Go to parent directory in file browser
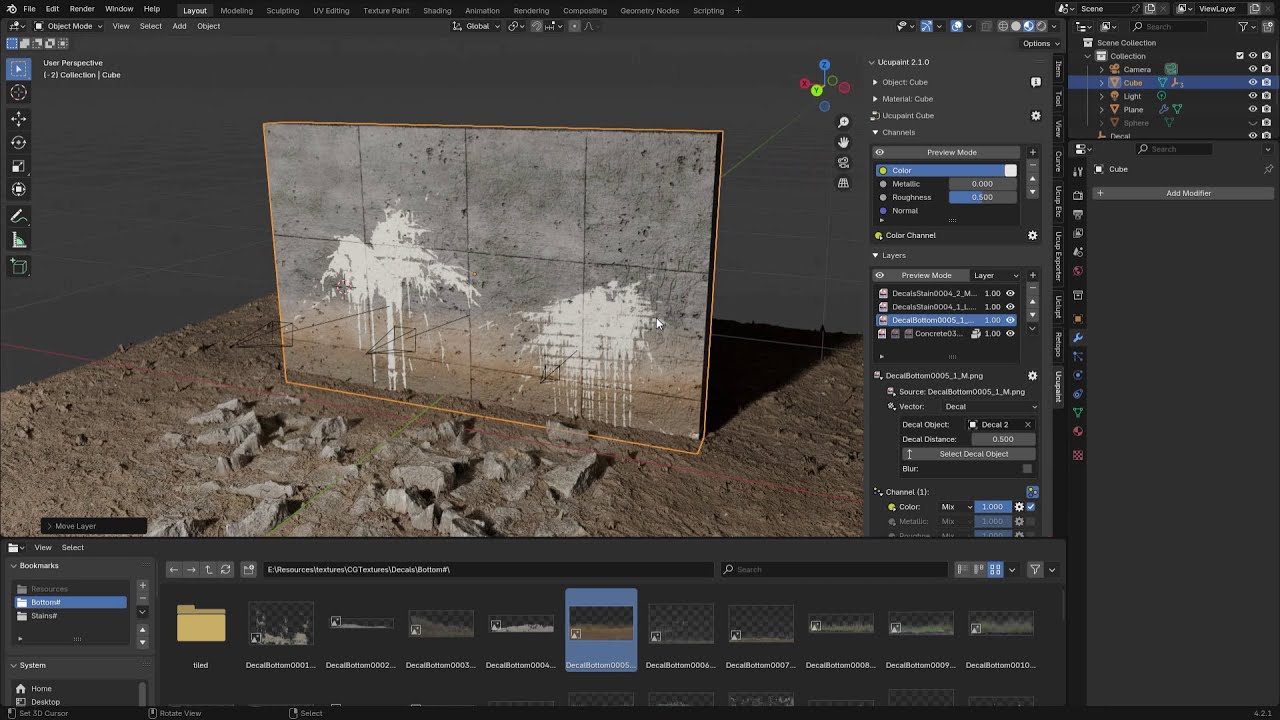1280x720 pixels. click(x=208, y=570)
